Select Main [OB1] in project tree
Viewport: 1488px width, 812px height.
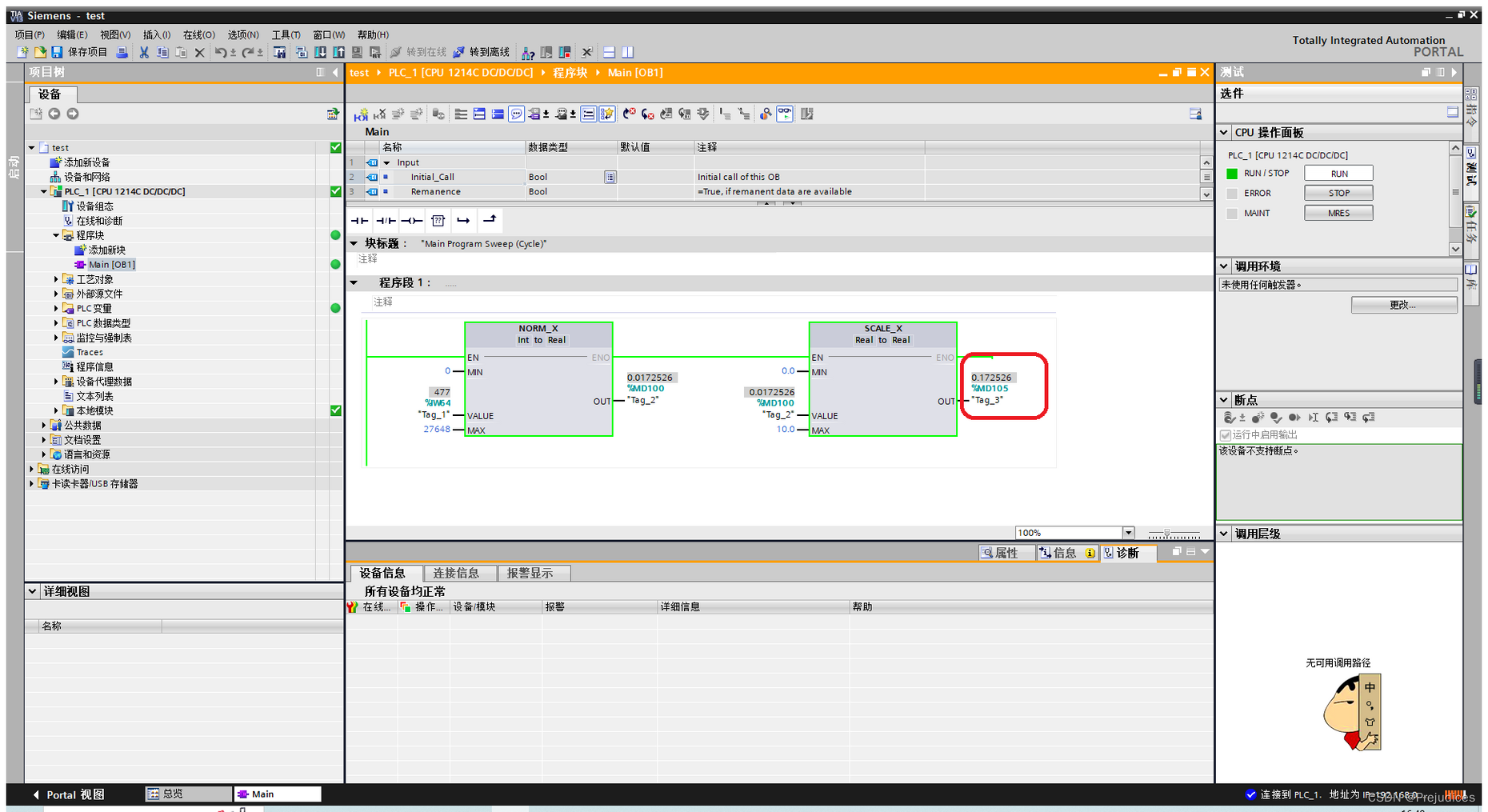[x=111, y=265]
